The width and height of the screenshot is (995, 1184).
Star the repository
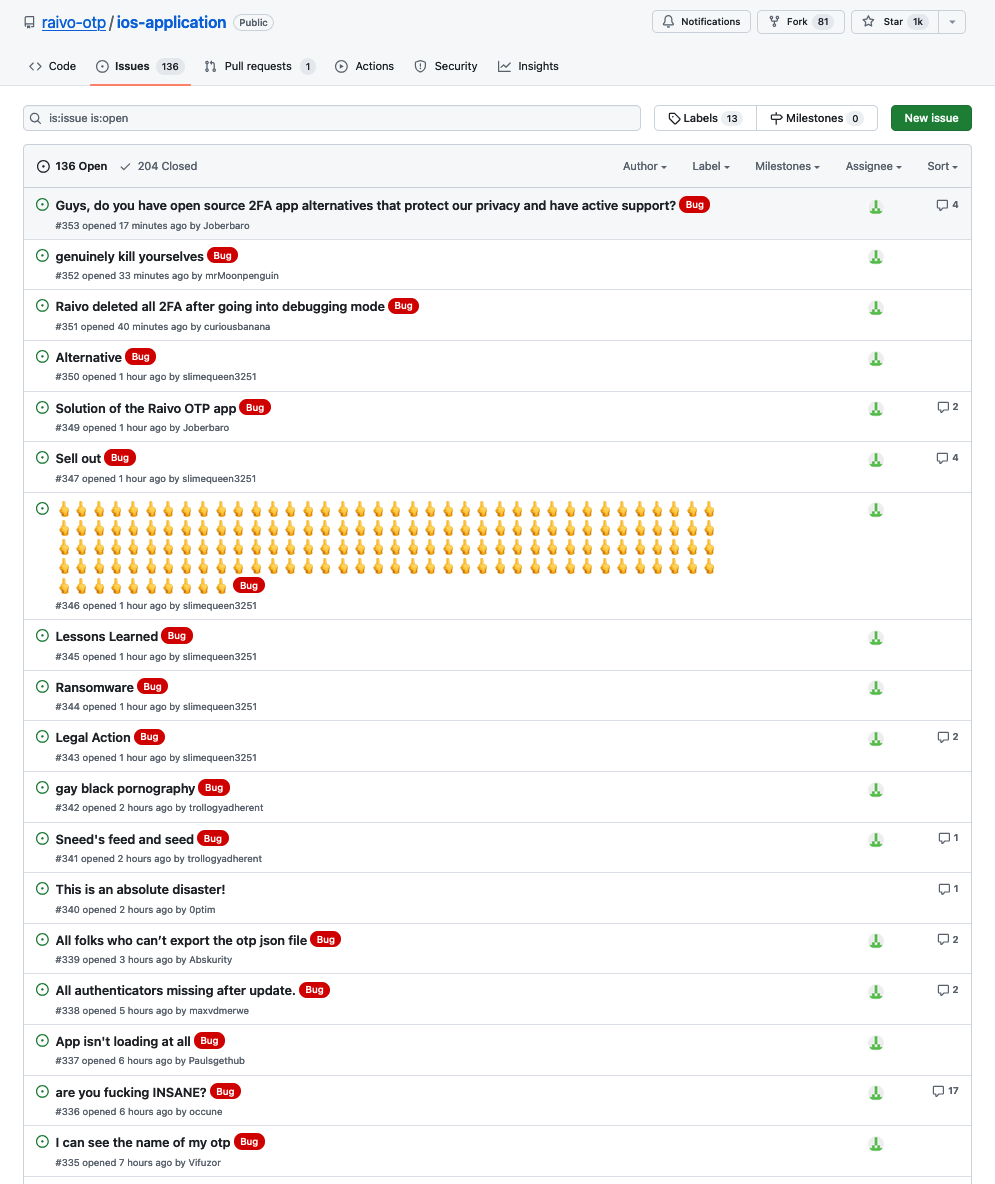click(x=895, y=22)
